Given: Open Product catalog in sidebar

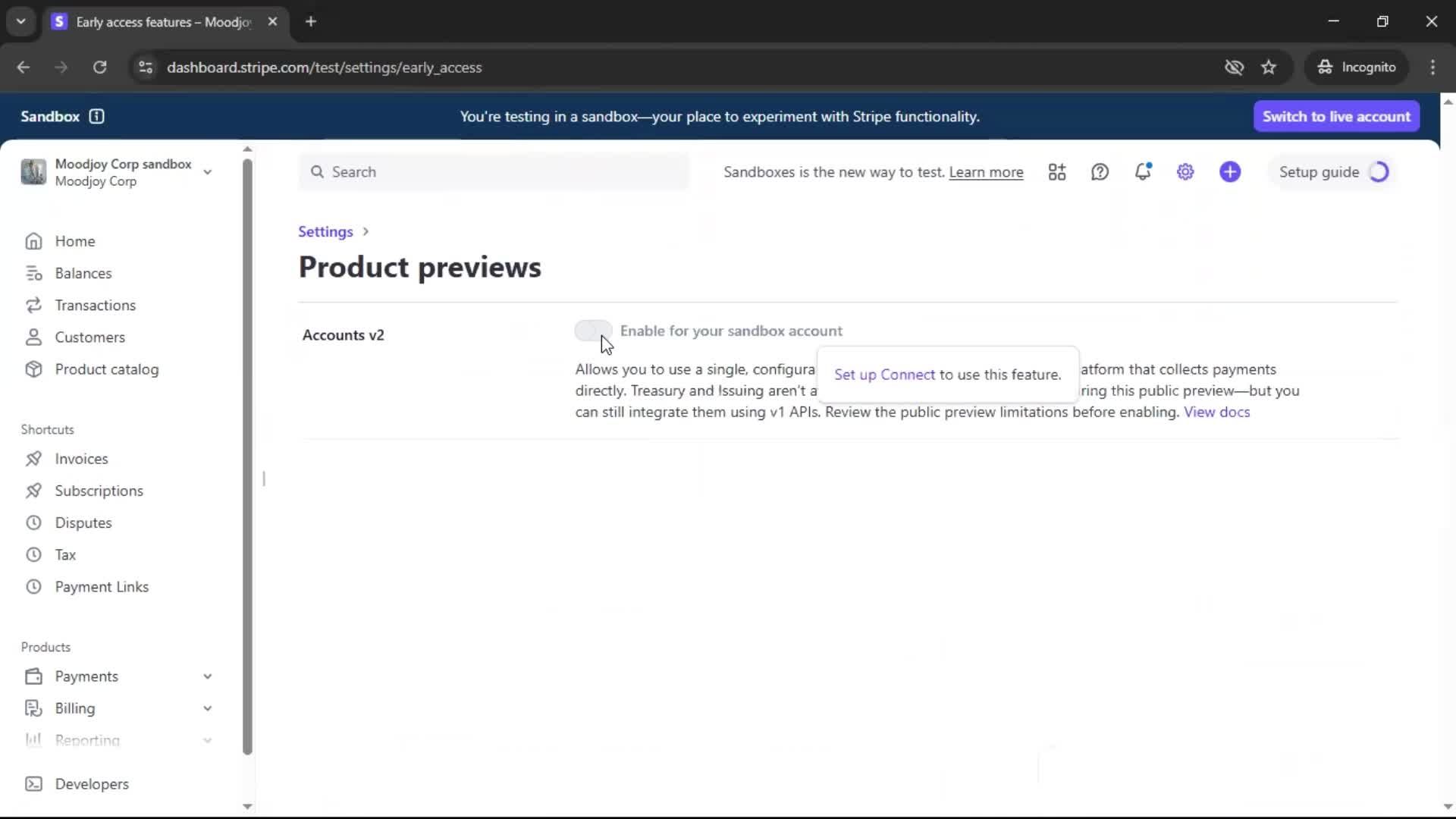Looking at the screenshot, I should coord(106,369).
